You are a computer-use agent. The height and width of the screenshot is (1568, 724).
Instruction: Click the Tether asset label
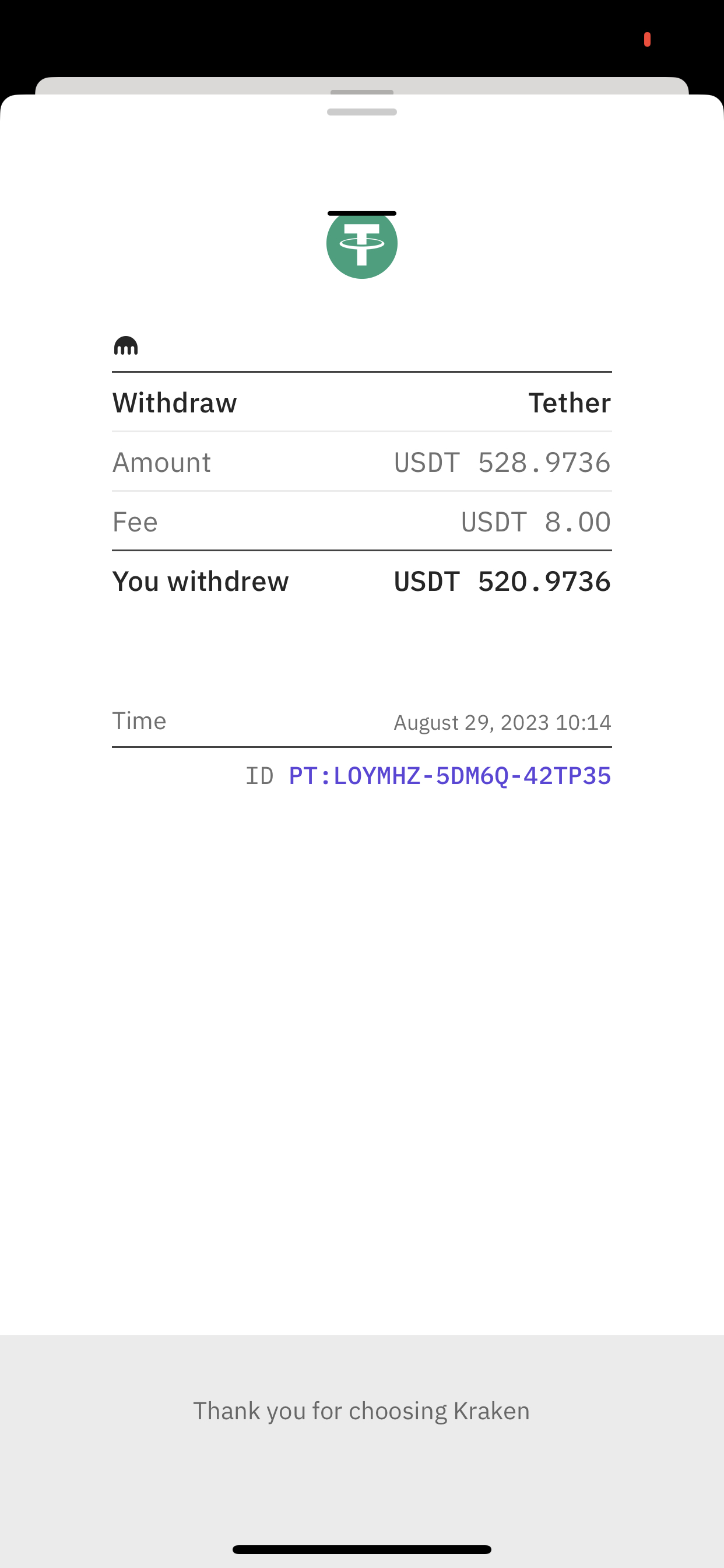pyautogui.click(x=569, y=402)
